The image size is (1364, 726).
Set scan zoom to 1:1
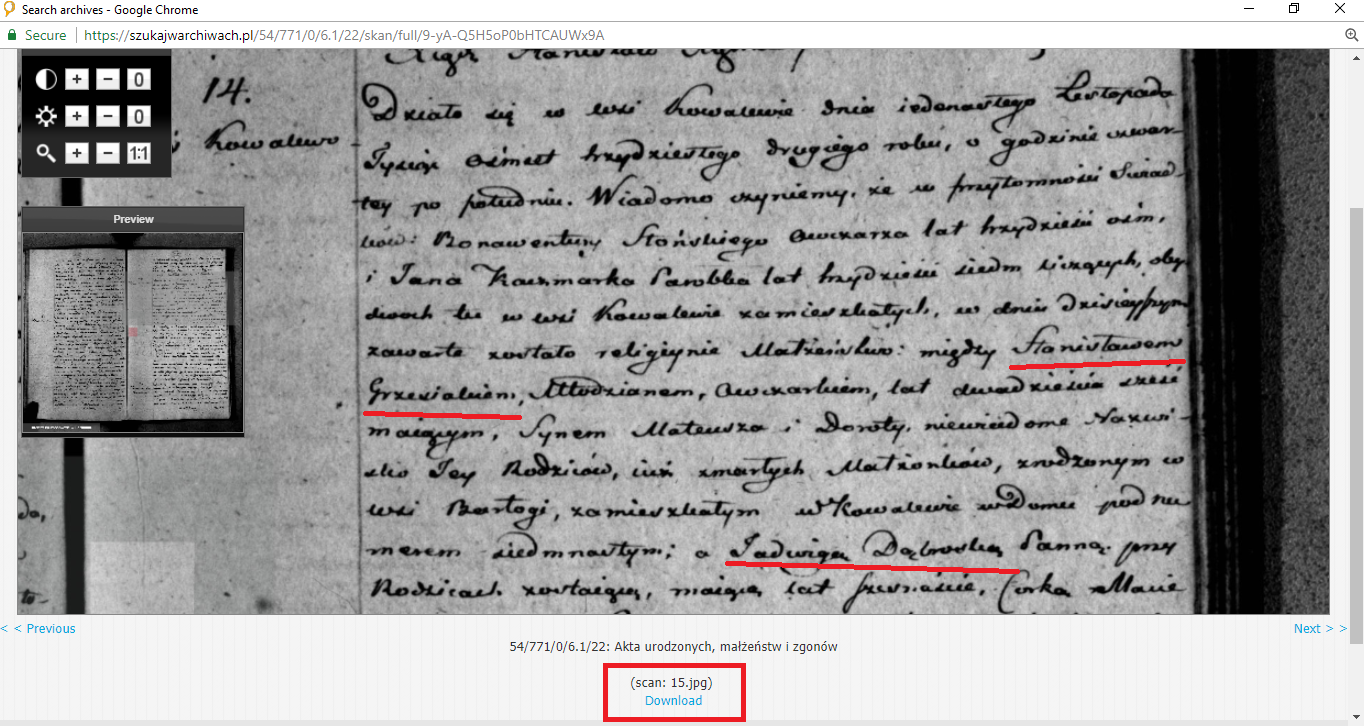tap(139, 153)
